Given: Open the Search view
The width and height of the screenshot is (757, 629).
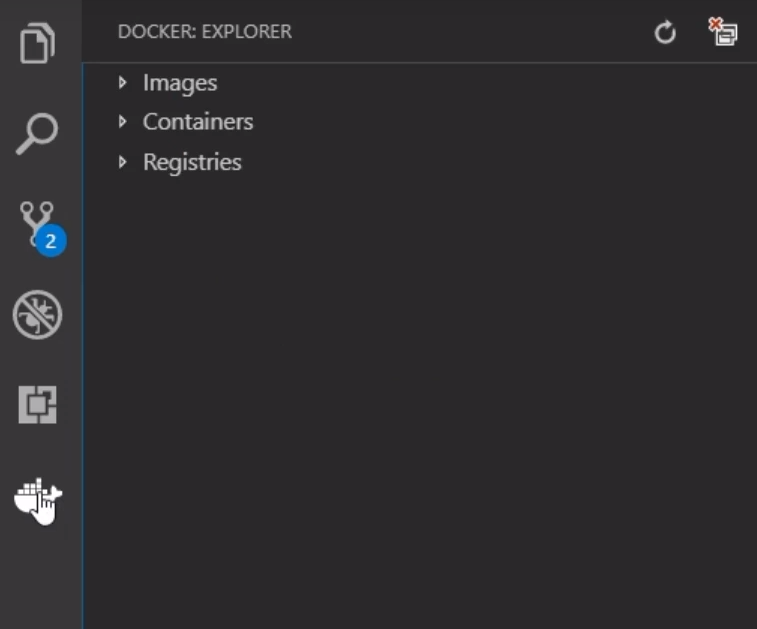Looking at the screenshot, I should click(x=37, y=134).
